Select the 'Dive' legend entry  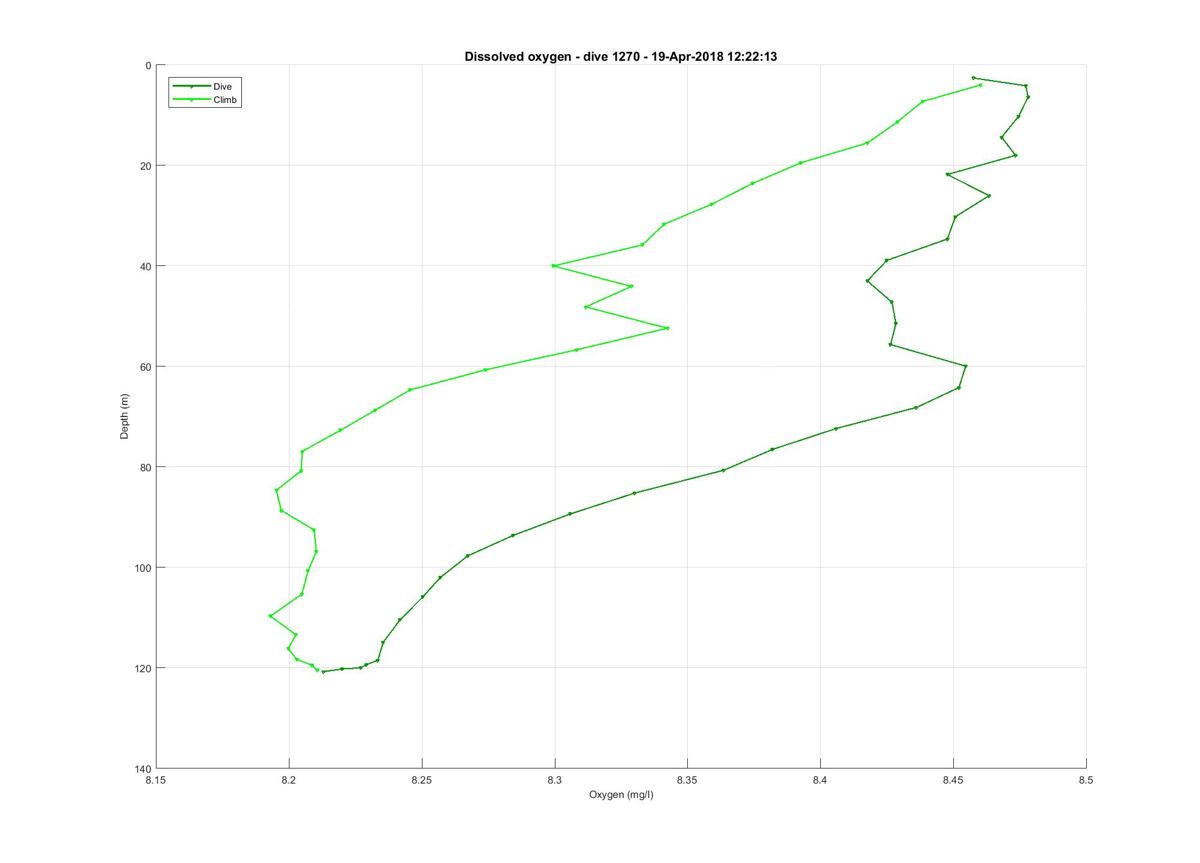point(205,87)
